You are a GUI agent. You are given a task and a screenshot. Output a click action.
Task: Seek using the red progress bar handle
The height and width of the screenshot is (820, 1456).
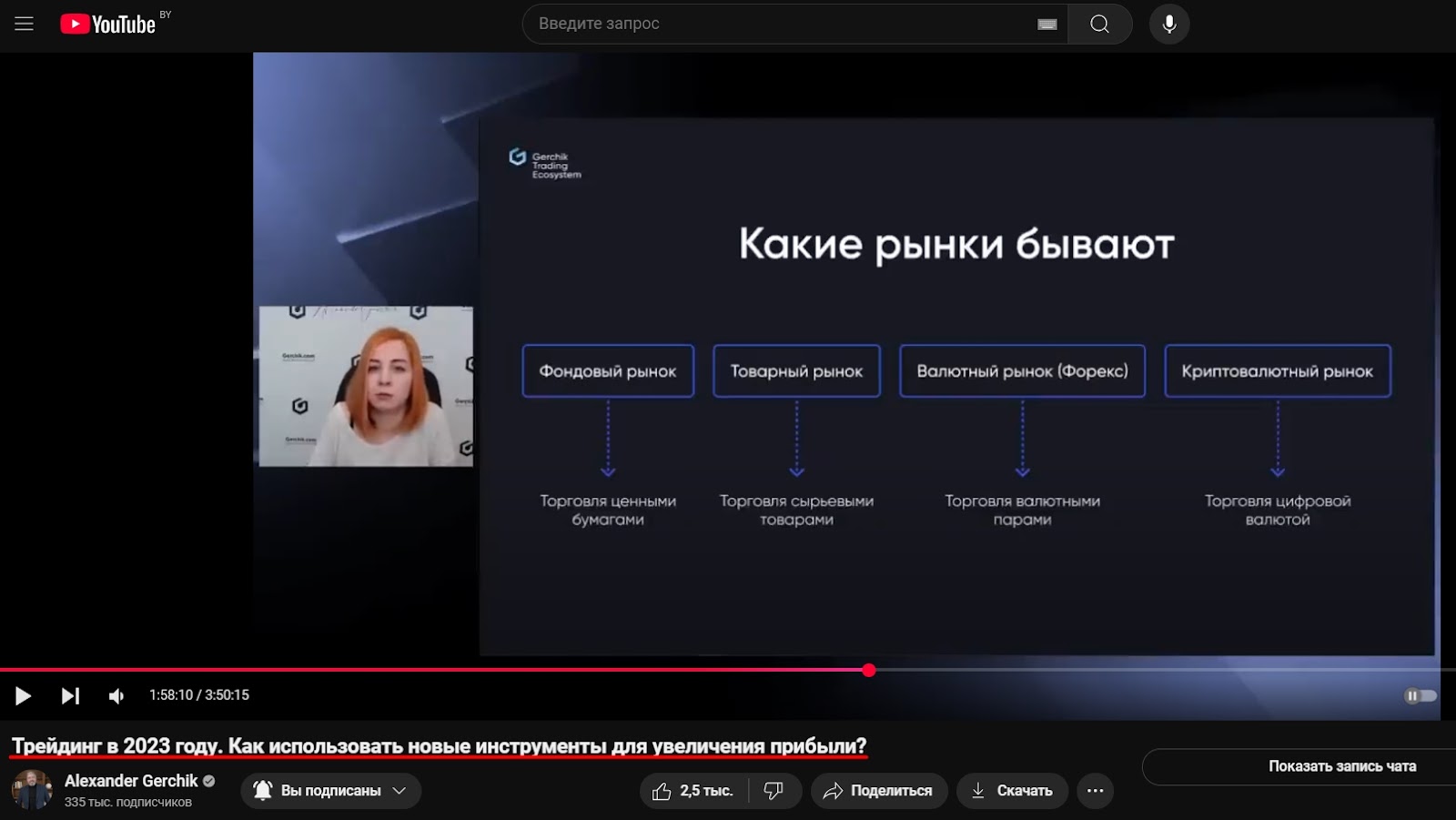[x=869, y=670]
